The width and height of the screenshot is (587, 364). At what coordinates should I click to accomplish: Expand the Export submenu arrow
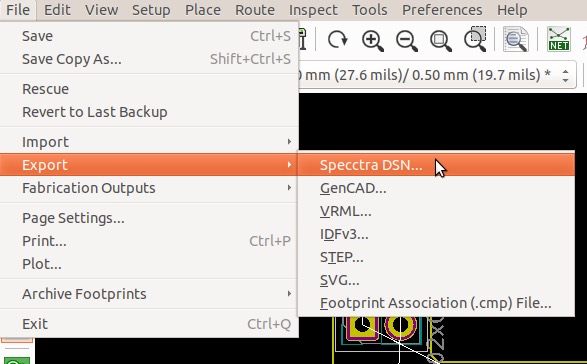[x=289, y=165]
